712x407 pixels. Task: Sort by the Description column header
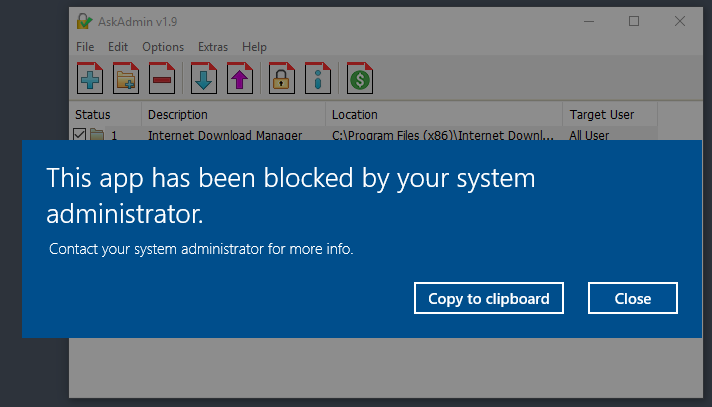click(x=178, y=115)
